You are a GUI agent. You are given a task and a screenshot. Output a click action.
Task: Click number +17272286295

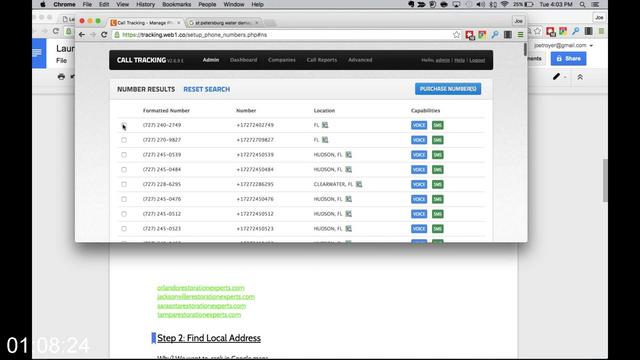[x=255, y=184]
